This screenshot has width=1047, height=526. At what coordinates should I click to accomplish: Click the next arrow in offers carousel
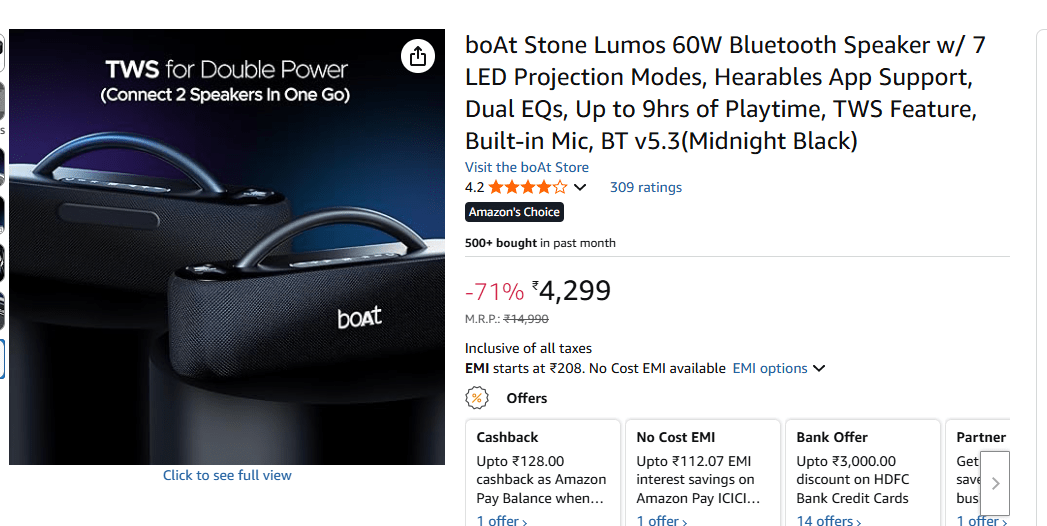coord(995,483)
